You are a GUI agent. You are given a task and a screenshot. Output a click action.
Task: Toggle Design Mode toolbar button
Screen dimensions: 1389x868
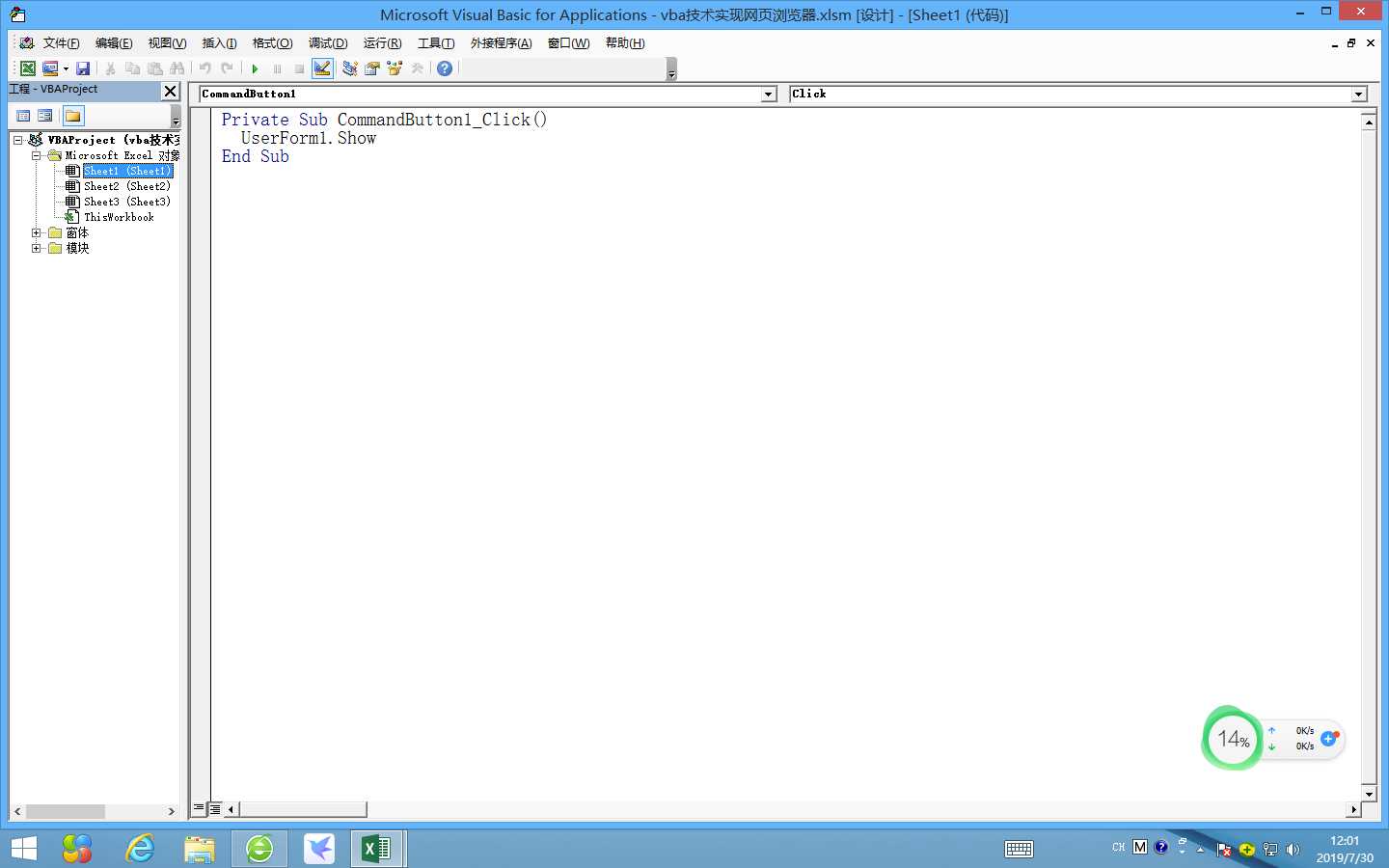322,68
